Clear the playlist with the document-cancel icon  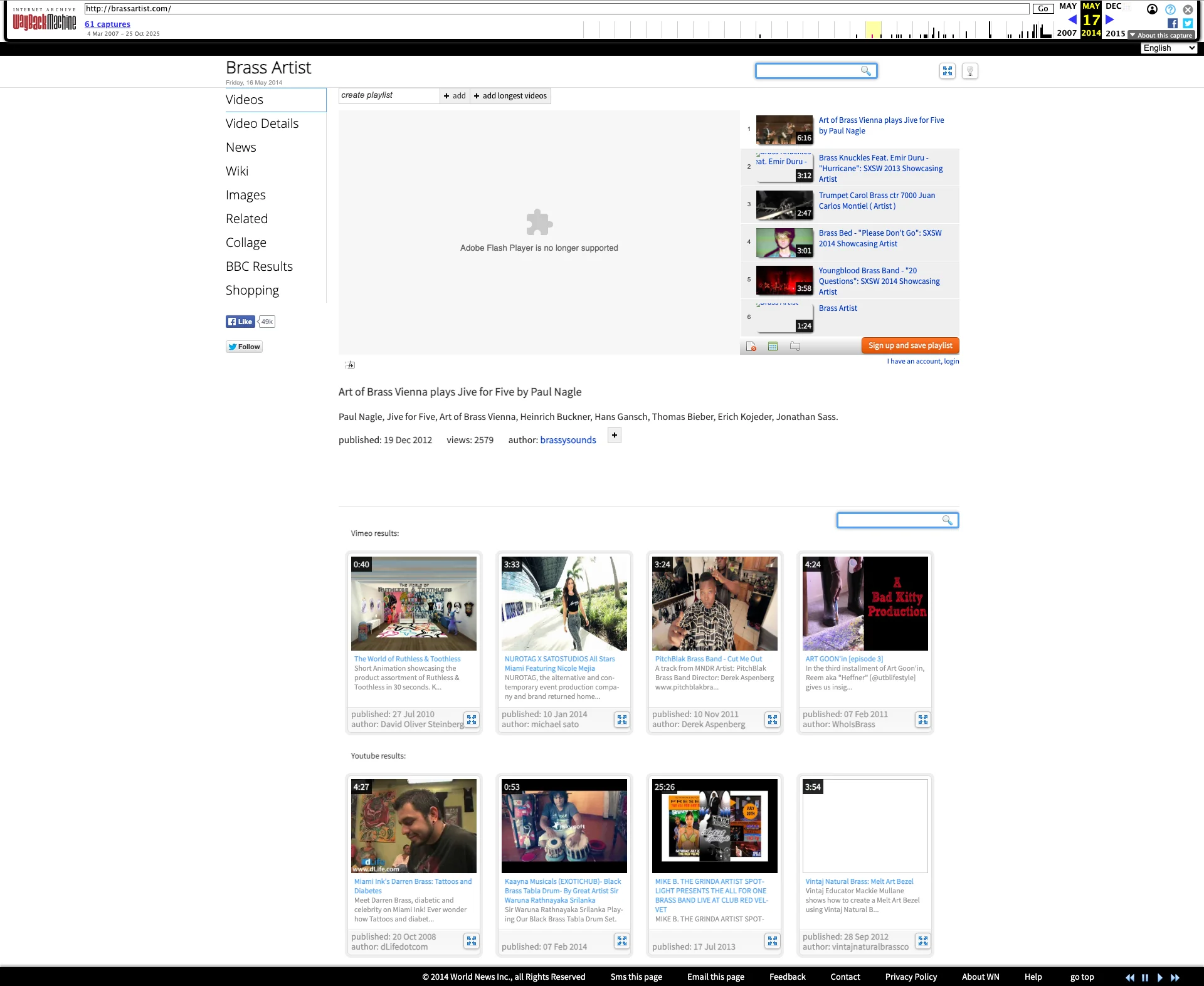tap(751, 345)
